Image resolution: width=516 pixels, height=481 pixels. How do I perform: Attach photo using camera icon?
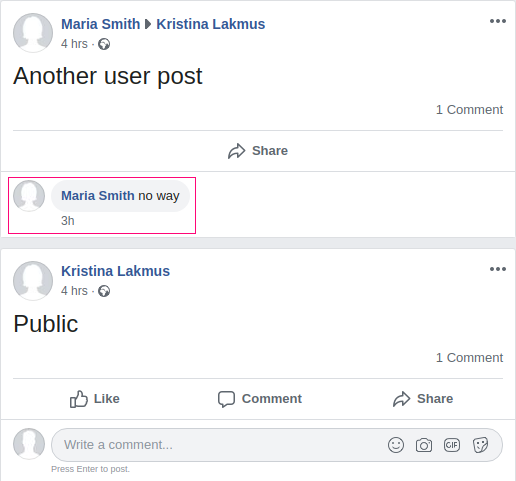(424, 445)
